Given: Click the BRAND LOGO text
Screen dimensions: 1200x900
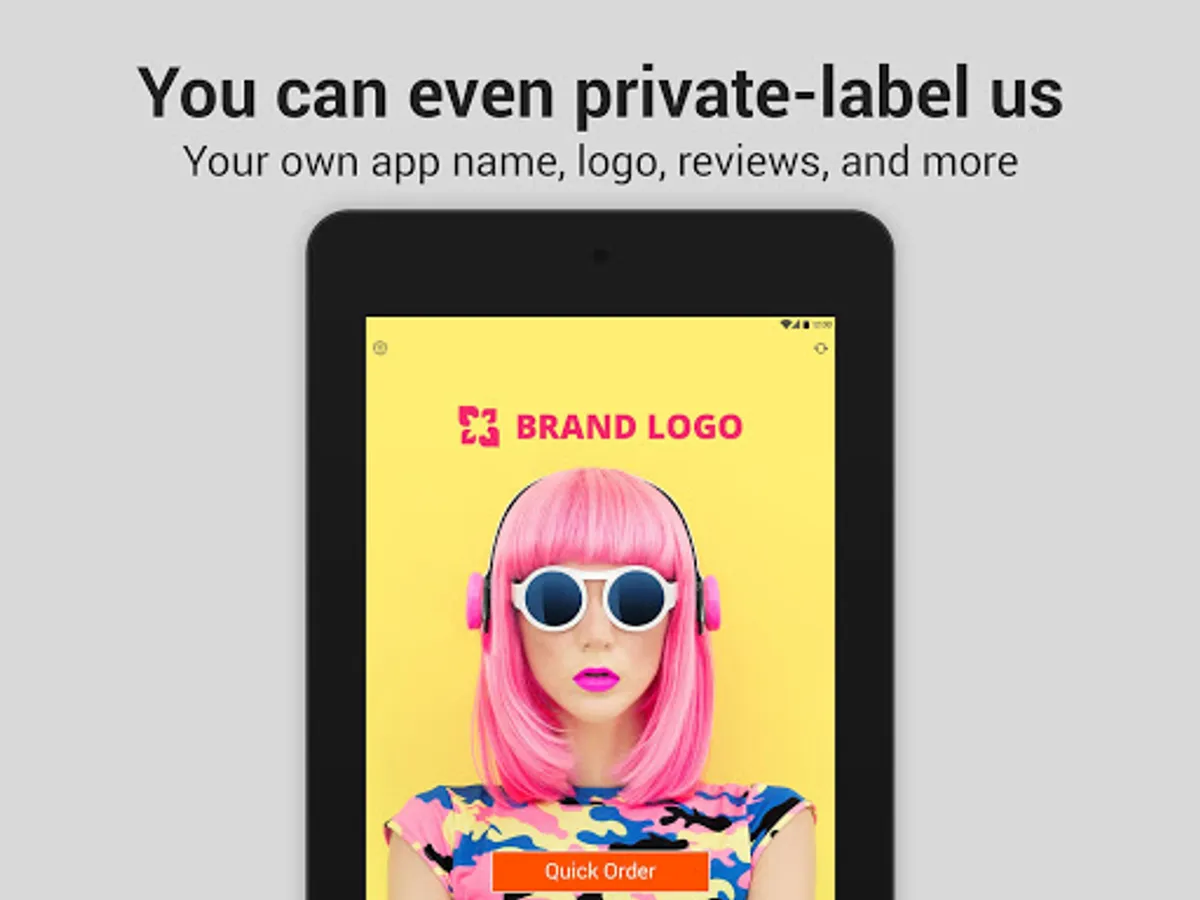Looking at the screenshot, I should click(x=629, y=427).
